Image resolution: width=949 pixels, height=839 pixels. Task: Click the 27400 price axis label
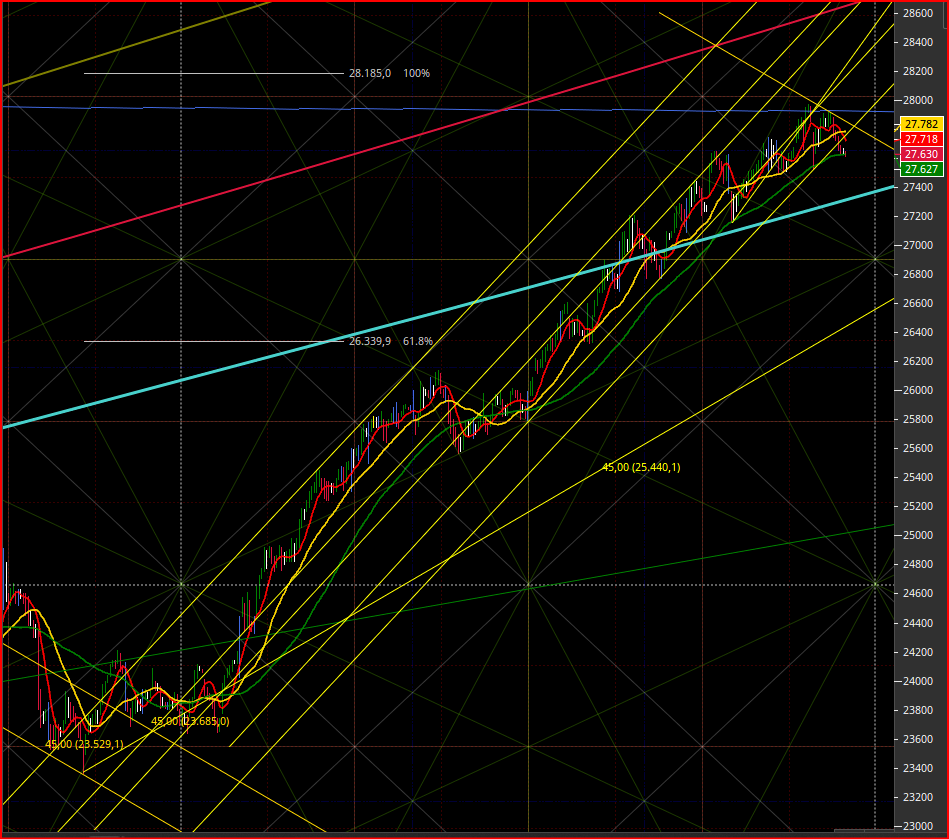pos(918,187)
